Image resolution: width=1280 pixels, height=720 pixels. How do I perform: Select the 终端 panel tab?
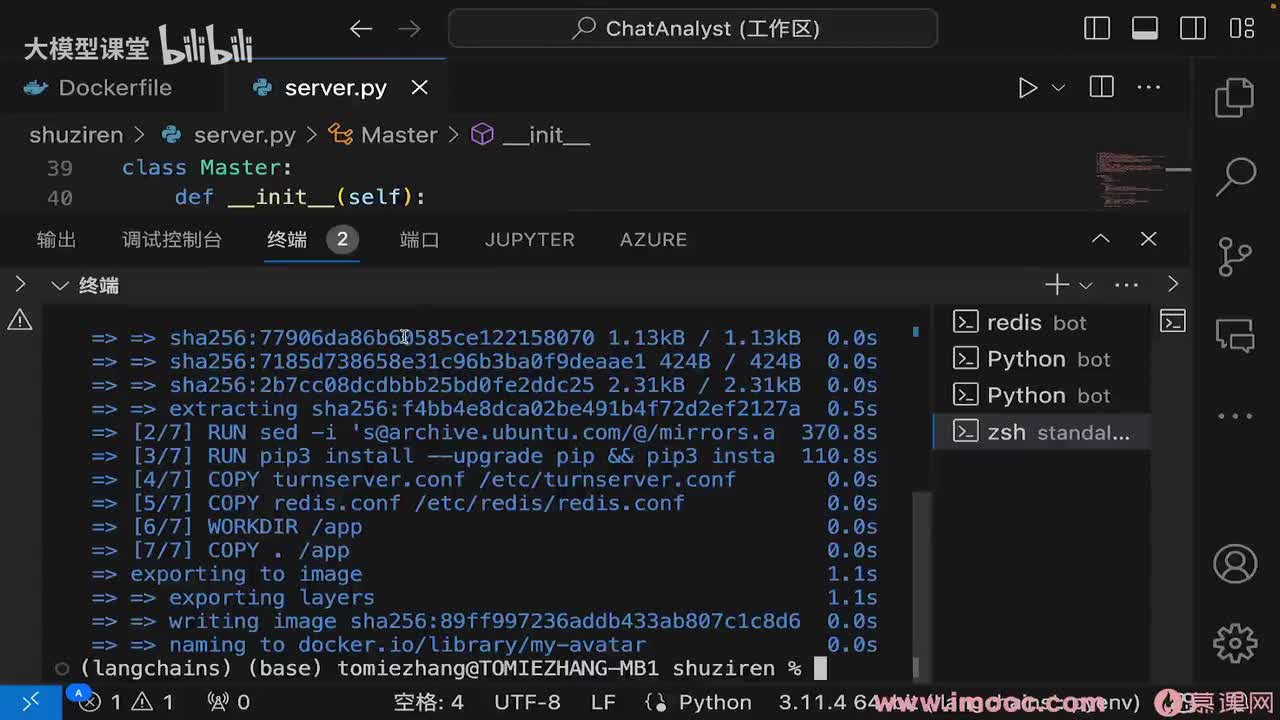point(287,240)
